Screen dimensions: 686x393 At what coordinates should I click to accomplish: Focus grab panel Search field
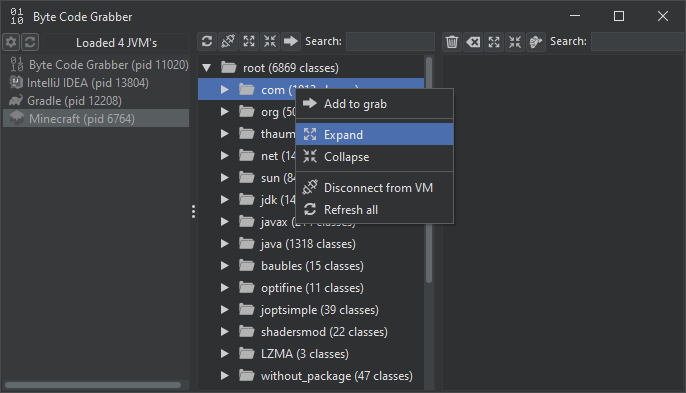point(637,42)
